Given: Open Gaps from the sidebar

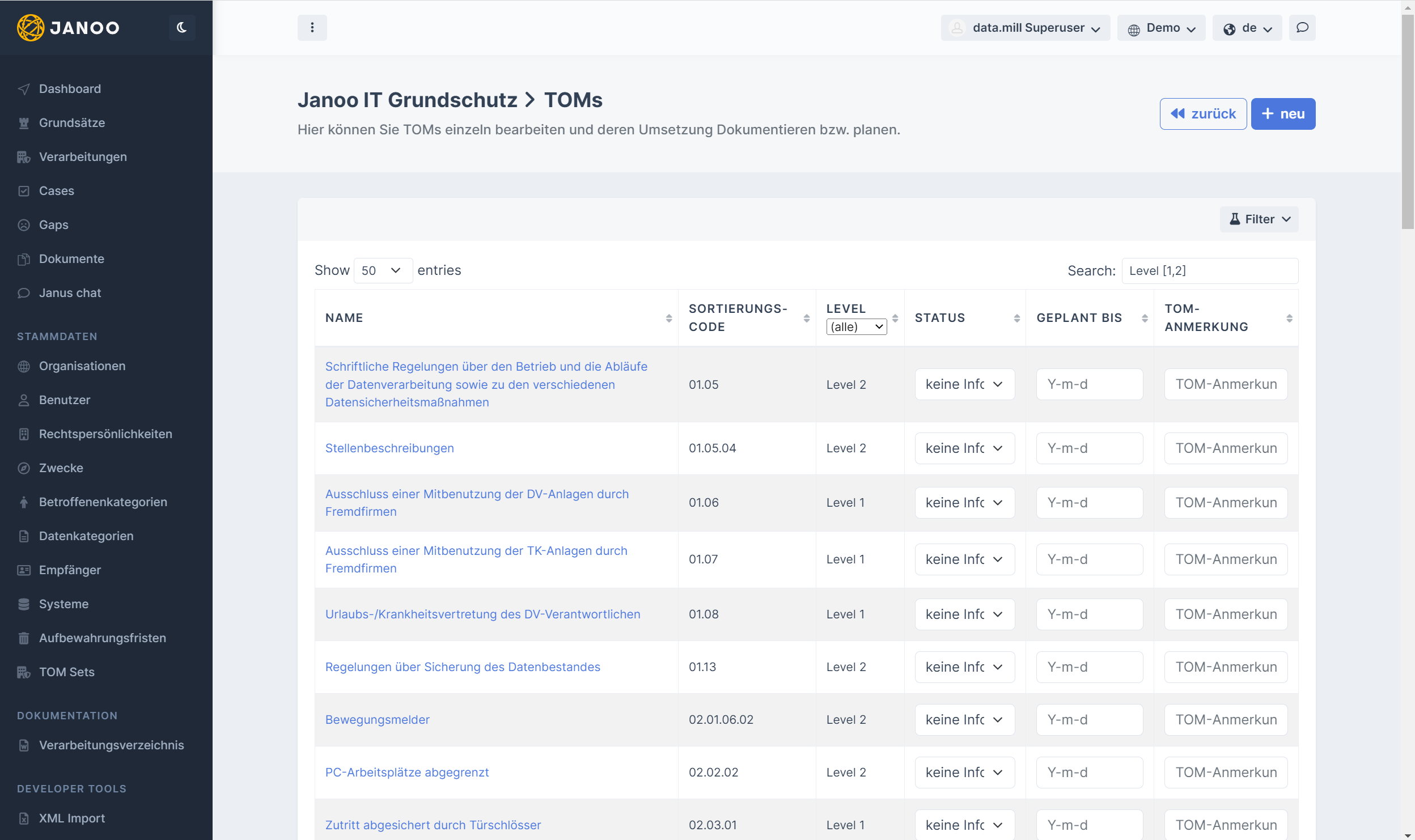Looking at the screenshot, I should [x=53, y=225].
